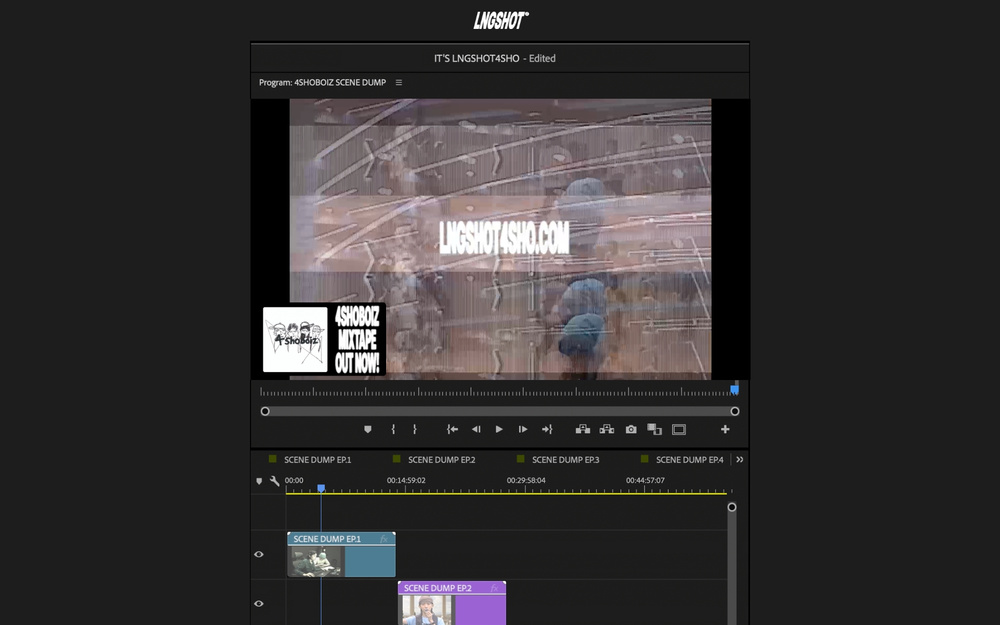Step back one frame

[476, 429]
